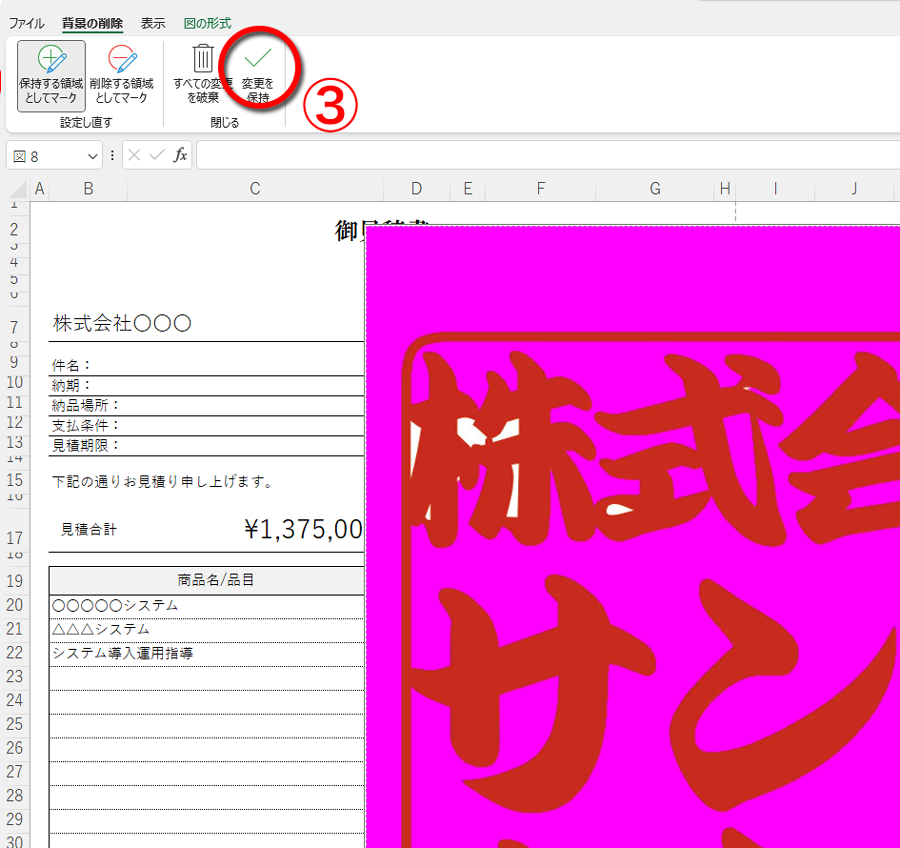The image size is (900, 848).
Task: Open the ファイル menu tab
Action: (26, 23)
